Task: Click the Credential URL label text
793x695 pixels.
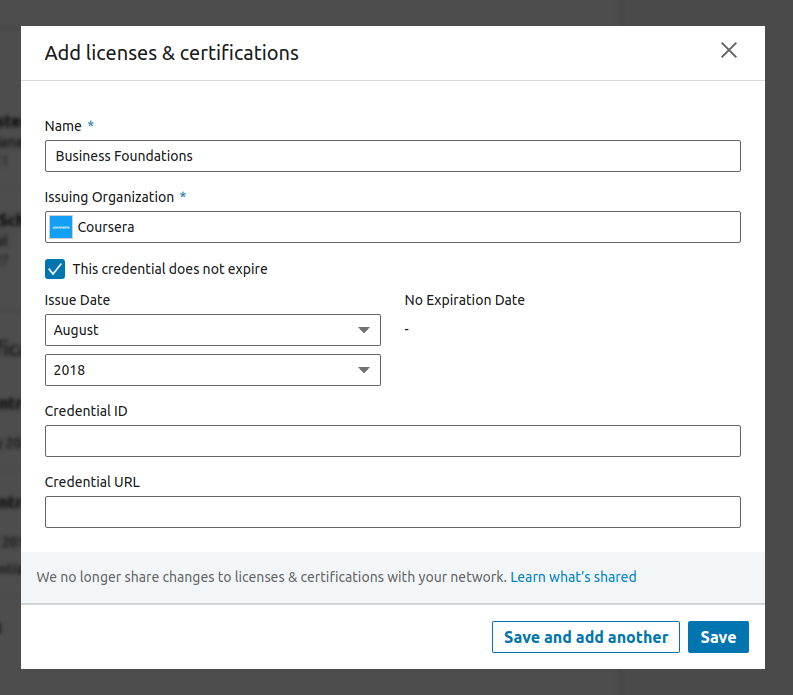Action: pyautogui.click(x=92, y=482)
